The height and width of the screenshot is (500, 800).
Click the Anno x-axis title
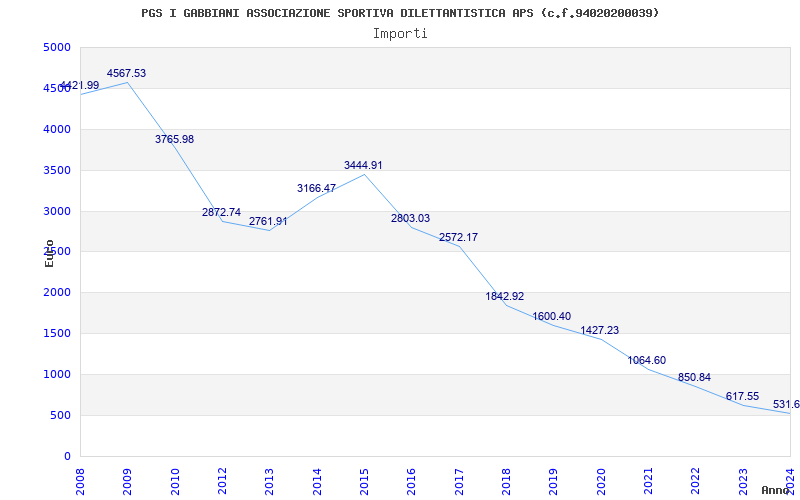[776, 490]
